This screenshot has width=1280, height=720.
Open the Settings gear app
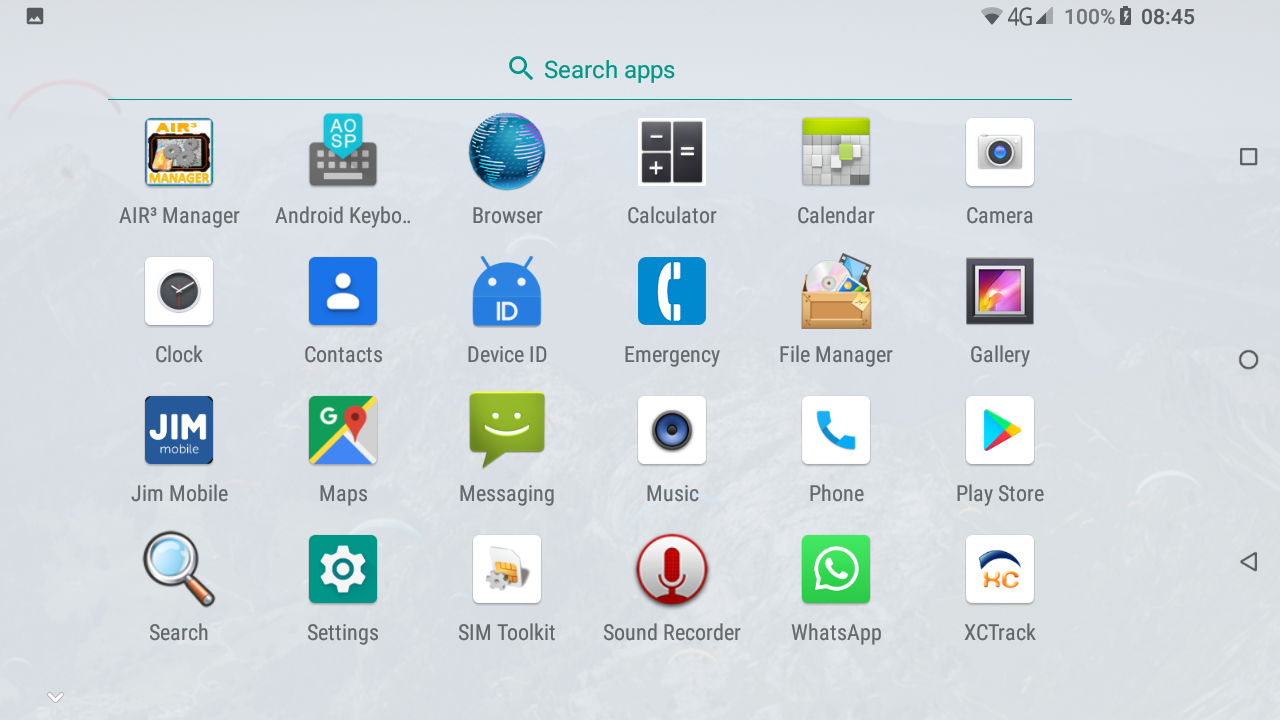click(x=343, y=569)
